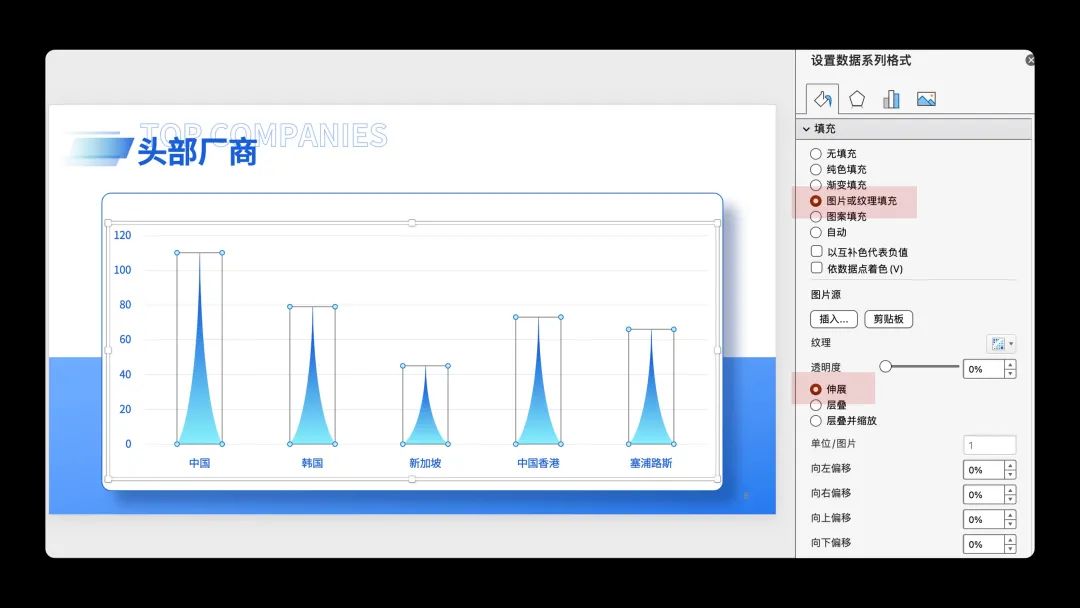Select the 图案填充 radio option
The height and width of the screenshot is (608, 1080).
click(816, 217)
